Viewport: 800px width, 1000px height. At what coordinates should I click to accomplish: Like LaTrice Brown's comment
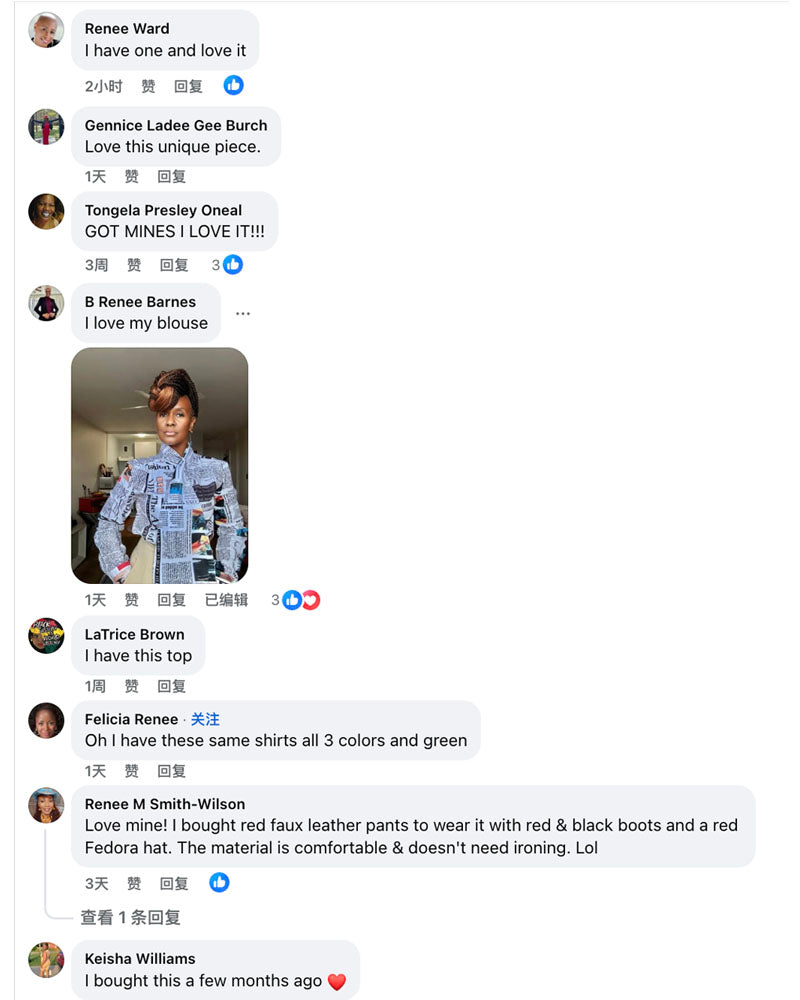tap(132, 686)
